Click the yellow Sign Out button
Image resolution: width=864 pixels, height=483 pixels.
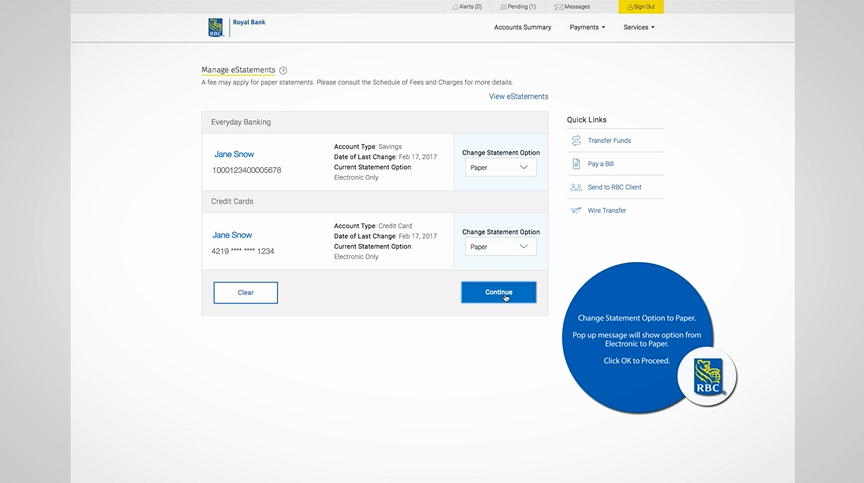(x=640, y=7)
